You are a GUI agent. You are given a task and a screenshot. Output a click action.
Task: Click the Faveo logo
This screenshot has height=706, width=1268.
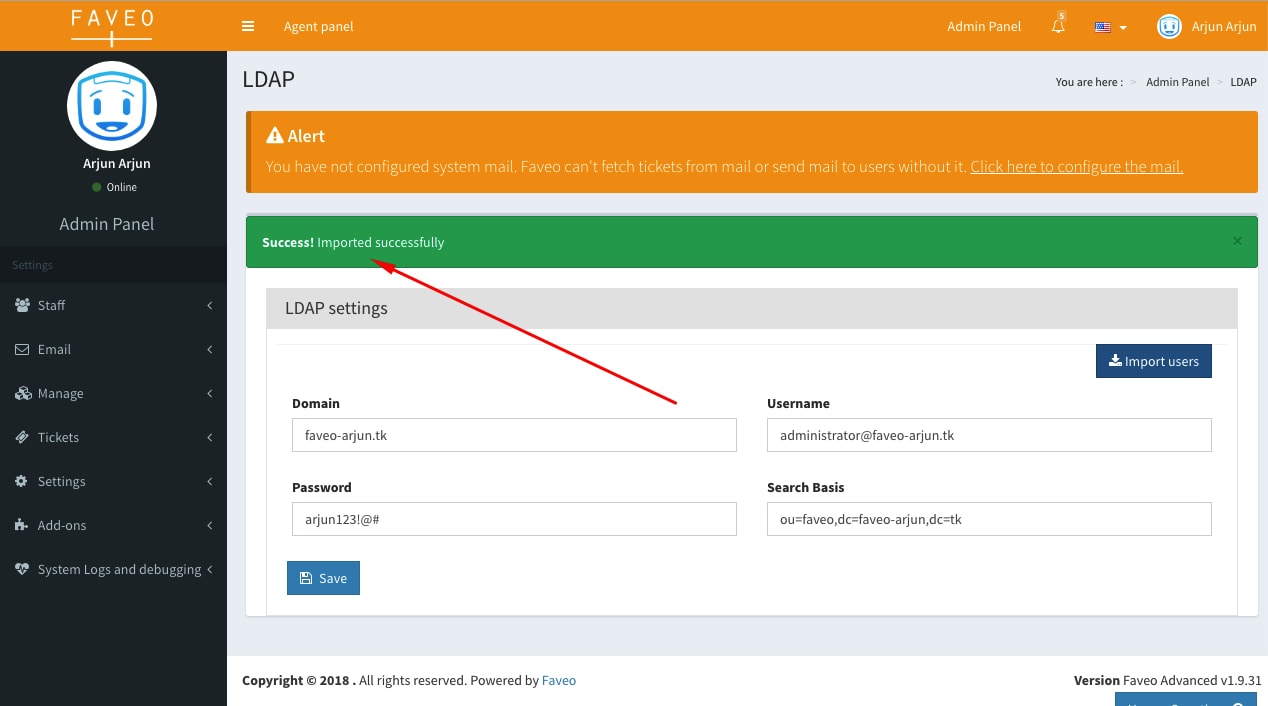tap(112, 25)
